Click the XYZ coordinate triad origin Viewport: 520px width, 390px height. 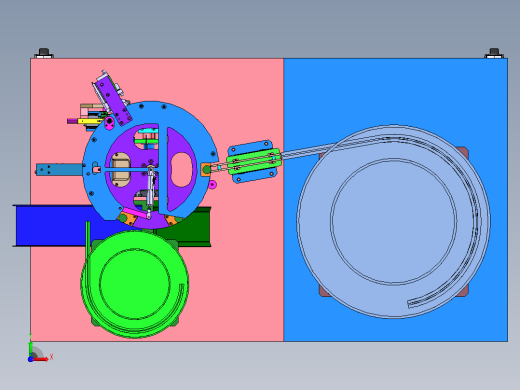point(30,359)
